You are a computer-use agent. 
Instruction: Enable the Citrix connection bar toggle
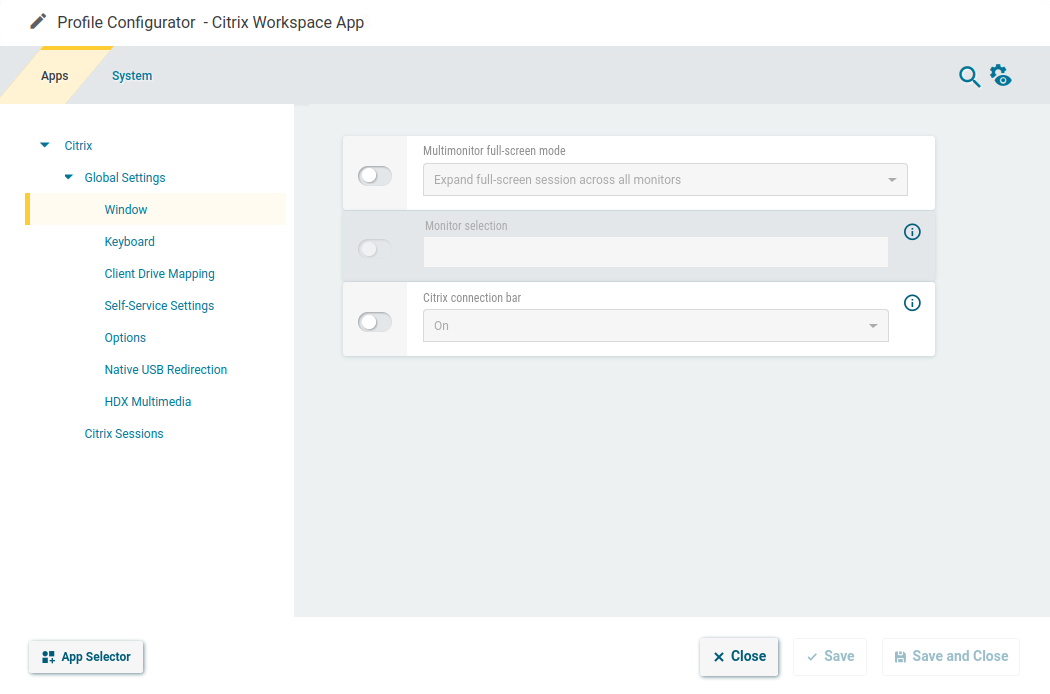pyautogui.click(x=374, y=321)
